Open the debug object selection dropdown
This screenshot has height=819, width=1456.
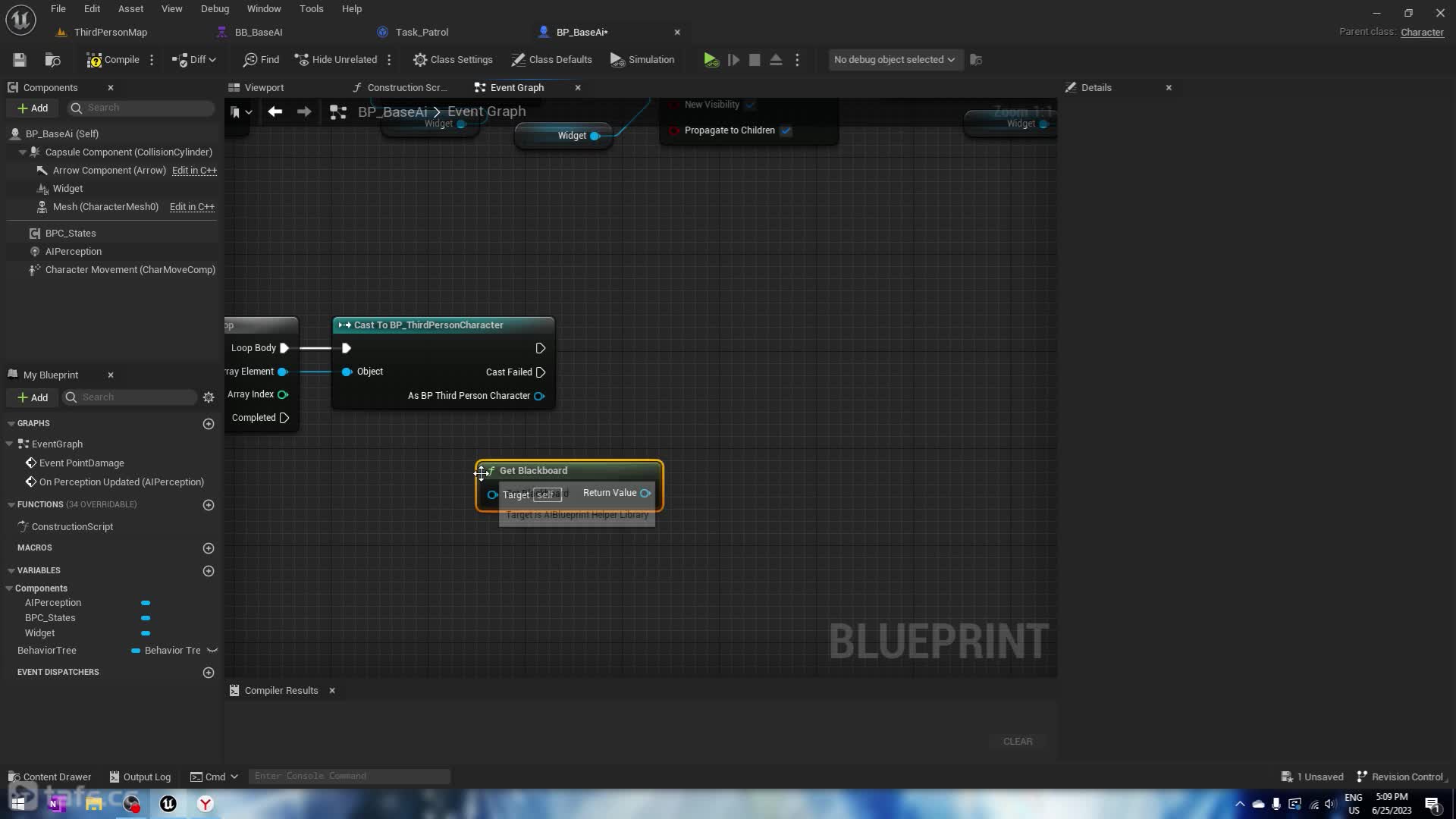pos(894,60)
